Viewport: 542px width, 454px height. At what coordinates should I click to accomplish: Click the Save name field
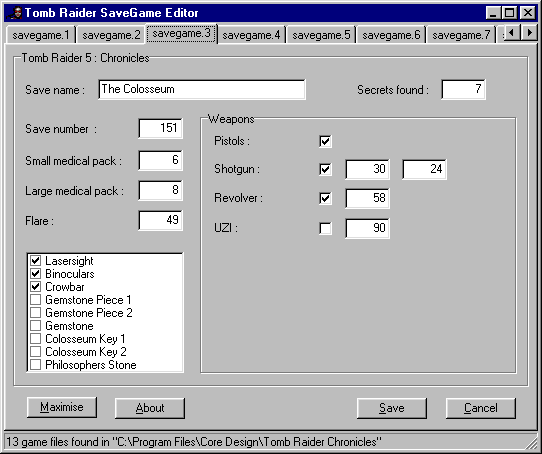click(202, 90)
